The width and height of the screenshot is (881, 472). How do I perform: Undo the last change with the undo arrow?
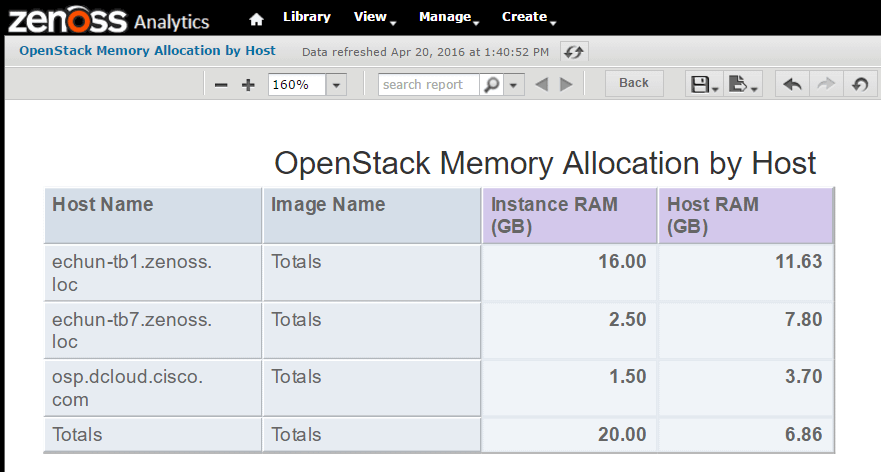pyautogui.click(x=792, y=85)
